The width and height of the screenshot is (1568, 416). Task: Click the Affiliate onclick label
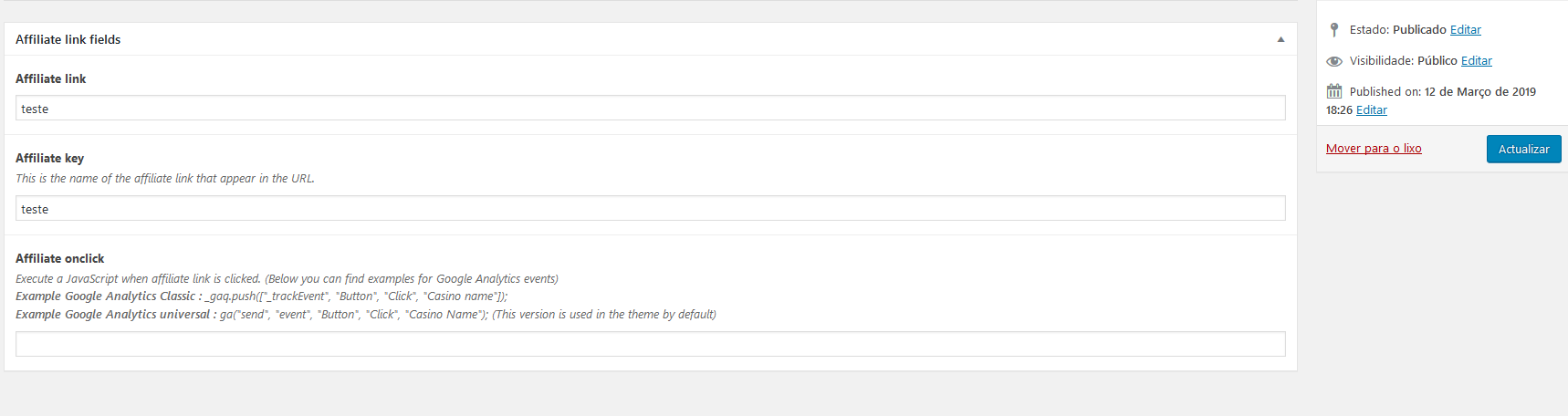coord(60,258)
